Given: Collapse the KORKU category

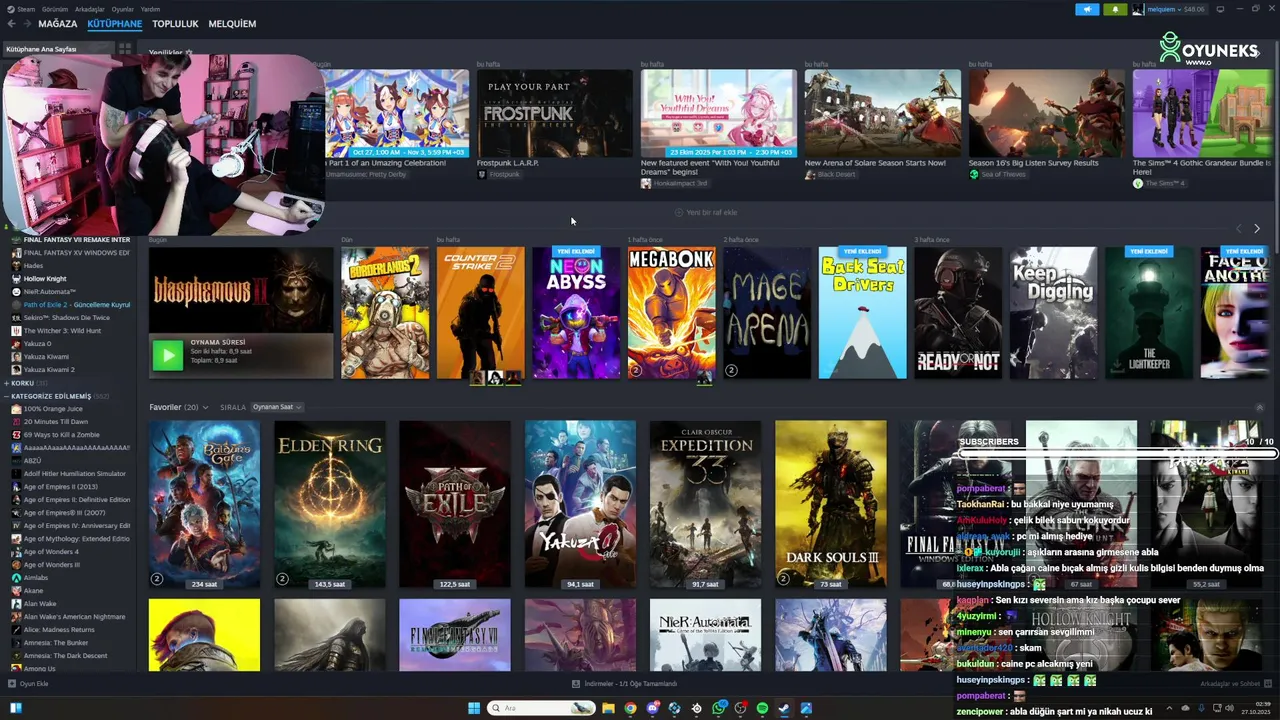Looking at the screenshot, I should (x=7, y=383).
